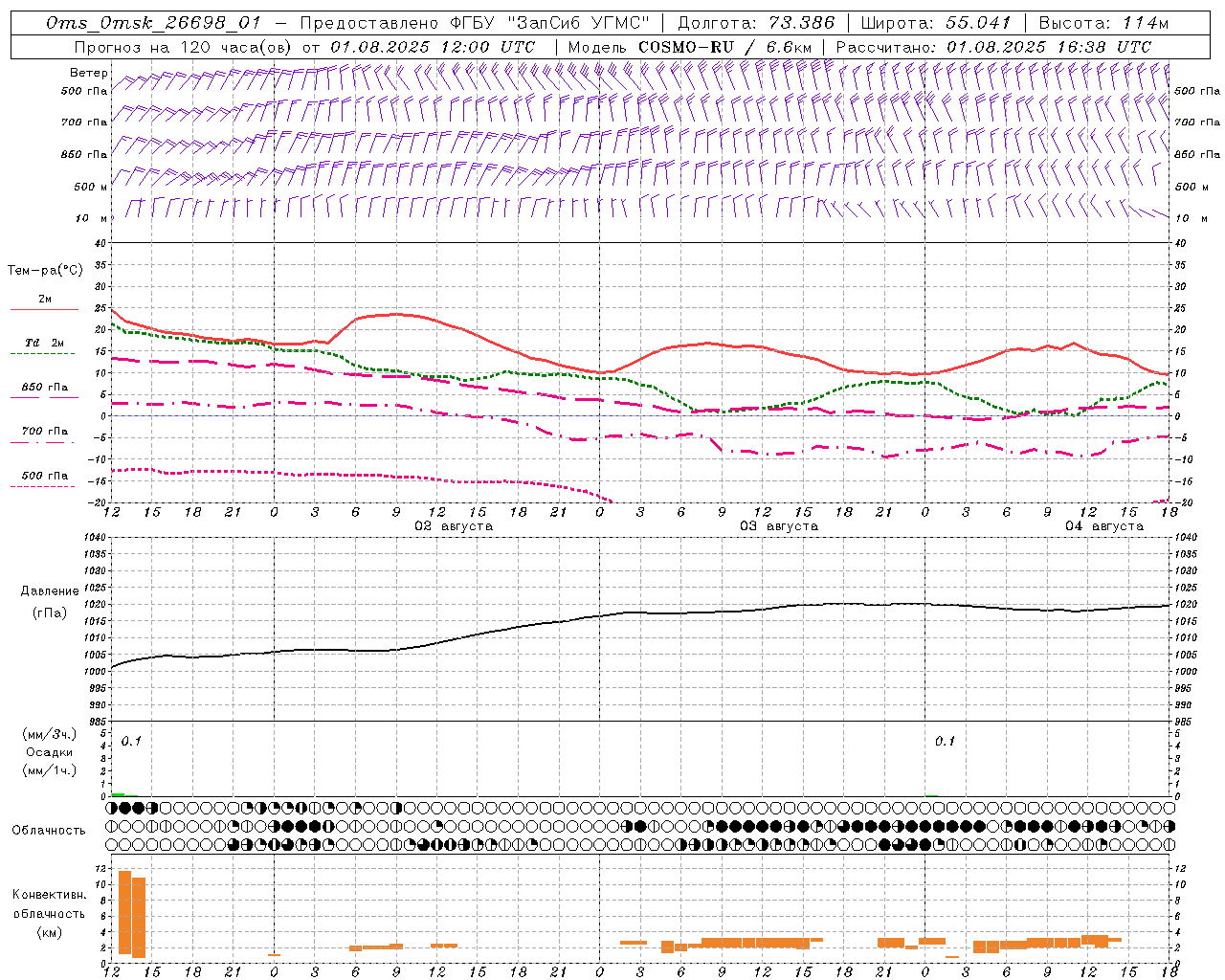The image size is (1225, 980).
Task: Click the Широта: 55.041 header field
Action: pyautogui.click(x=936, y=23)
